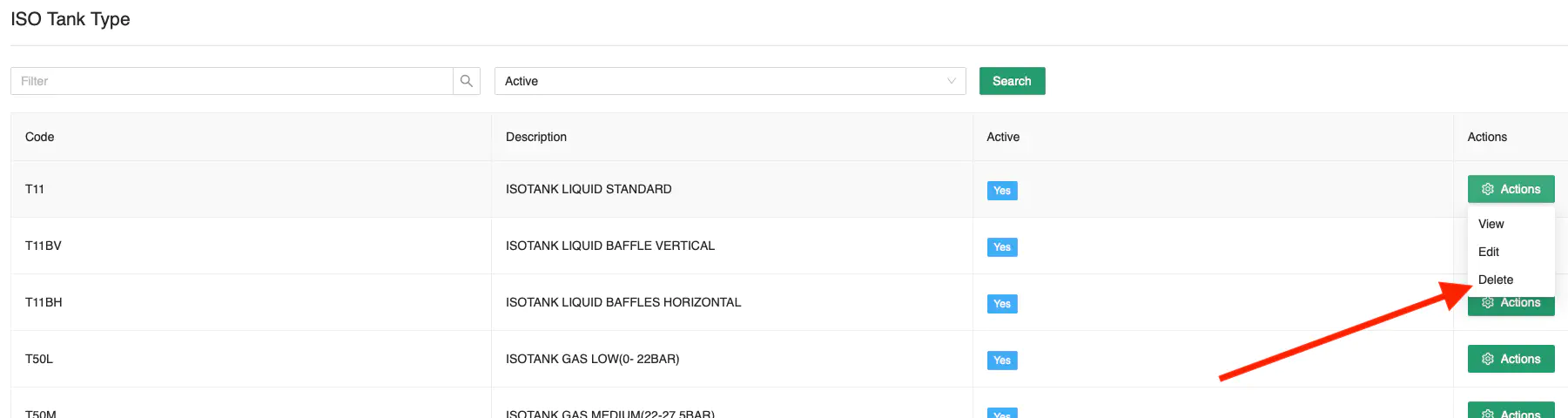Click the gear icon in T11's Actions button
This screenshot has height=418, width=1568.
(1487, 189)
